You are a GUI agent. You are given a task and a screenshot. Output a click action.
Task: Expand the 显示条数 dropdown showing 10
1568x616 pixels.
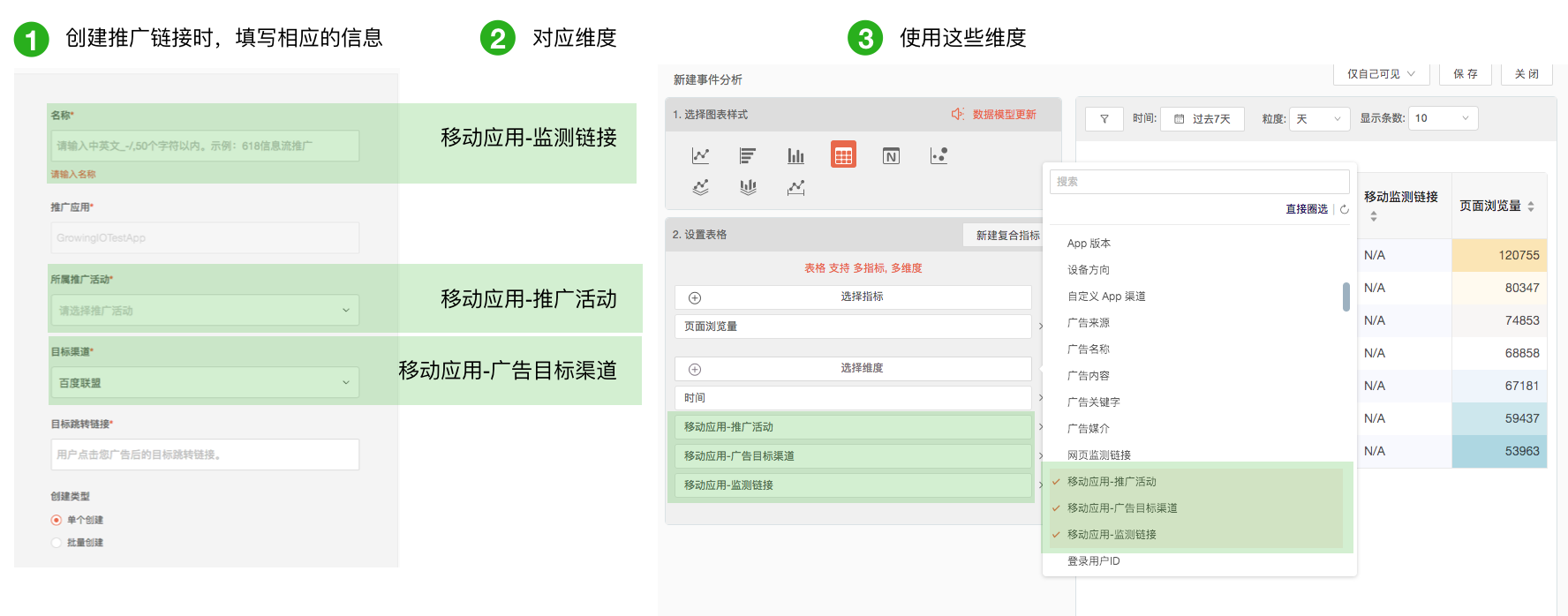click(x=1442, y=119)
